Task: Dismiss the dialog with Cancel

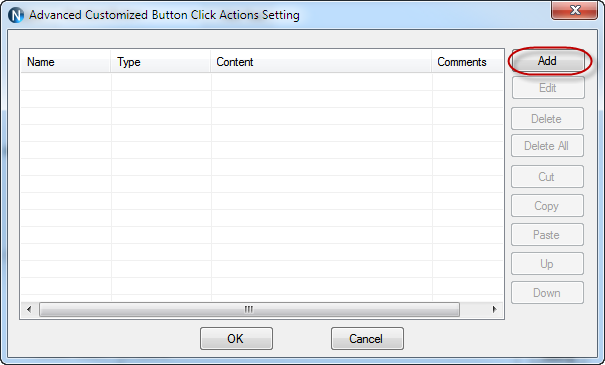Action: pyautogui.click(x=367, y=338)
